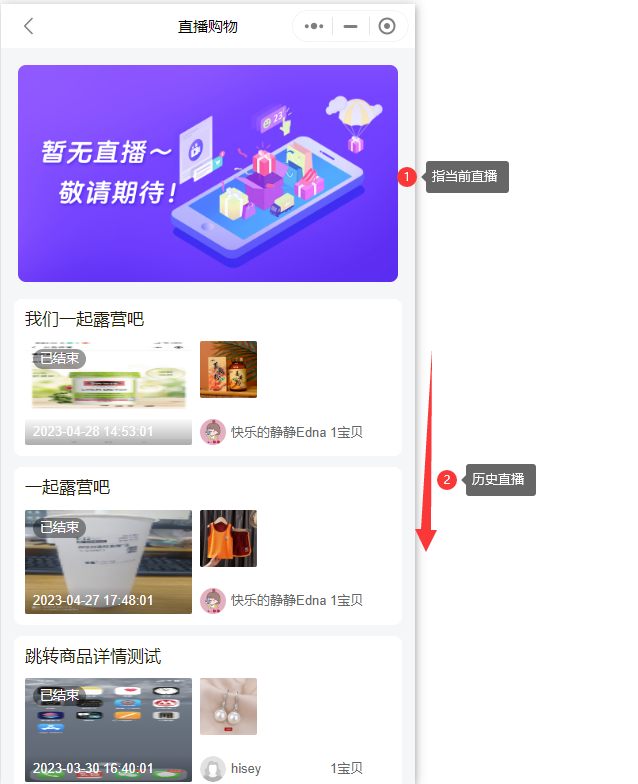Tap the circle target icon in the capsule
The image size is (638, 784).
coord(386,26)
